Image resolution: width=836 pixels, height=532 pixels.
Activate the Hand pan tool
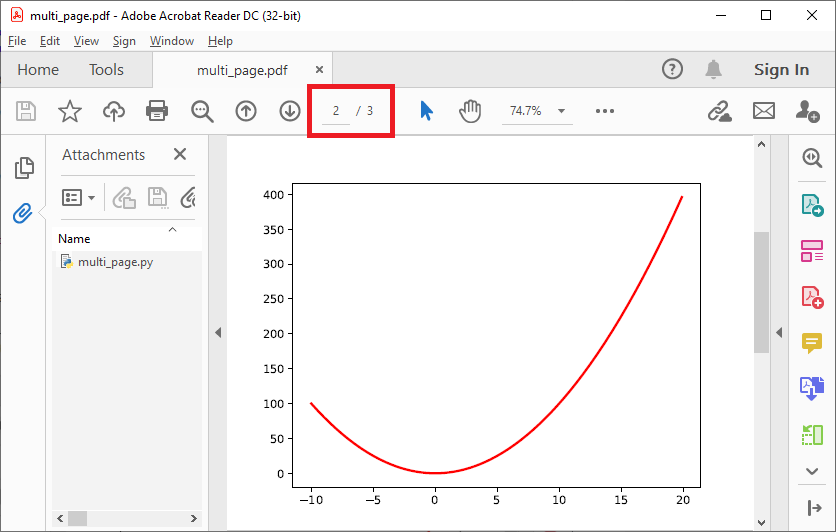click(470, 111)
